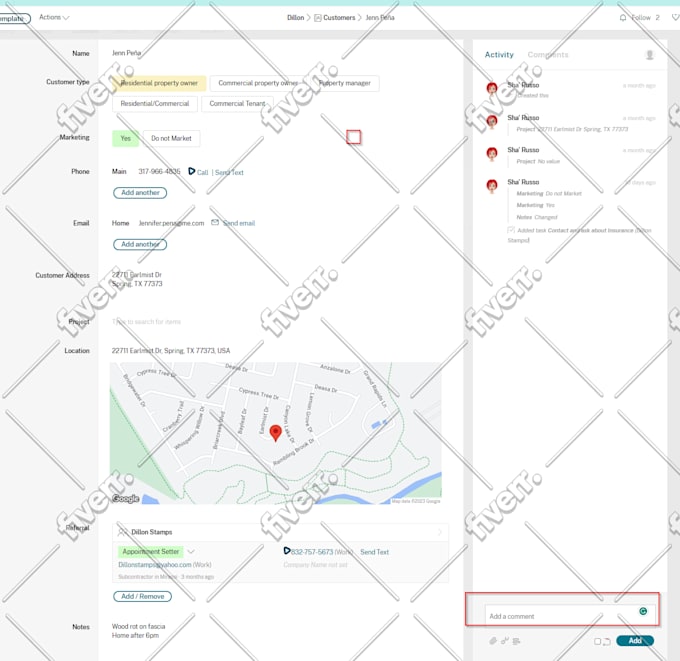This screenshot has width=680, height=661.
Task: Click the Call link for main phone
Action: point(203,173)
